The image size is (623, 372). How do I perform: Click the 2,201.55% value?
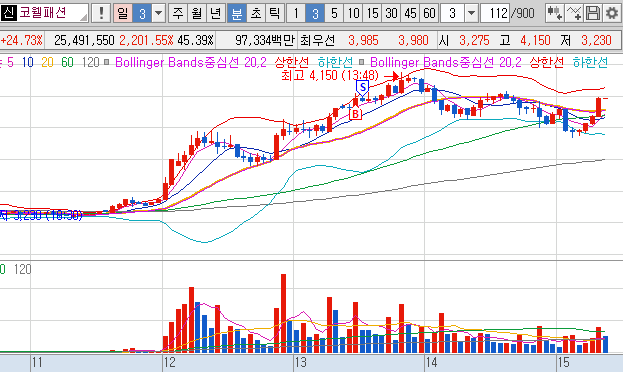pyautogui.click(x=146, y=40)
